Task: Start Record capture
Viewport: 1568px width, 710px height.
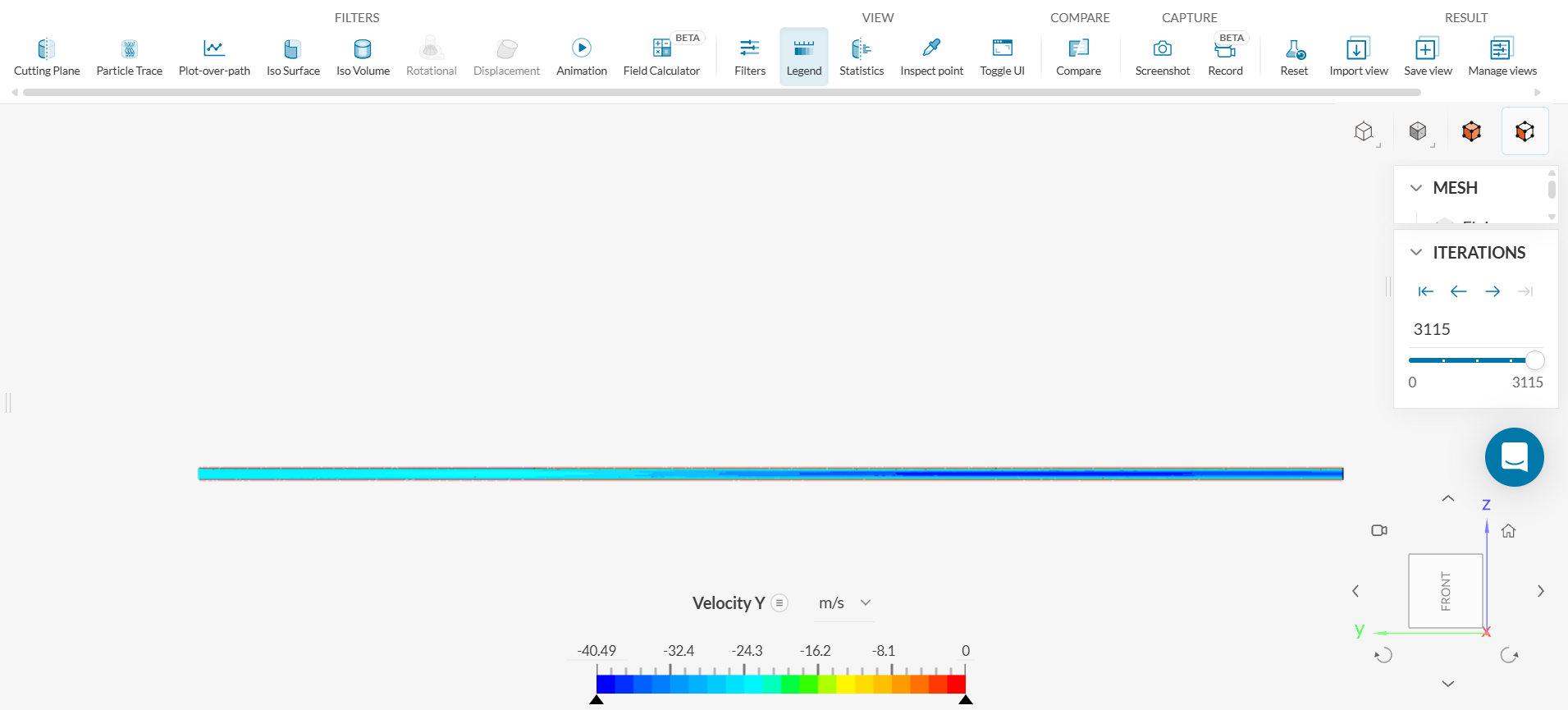Action: click(1226, 57)
